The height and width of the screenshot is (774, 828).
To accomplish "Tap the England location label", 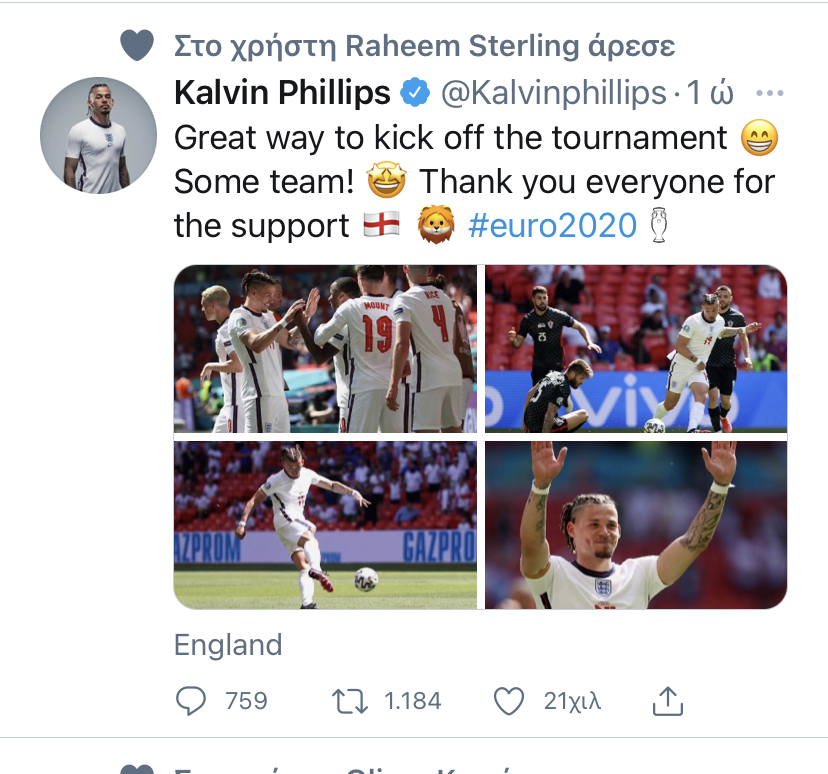I will 228,645.
